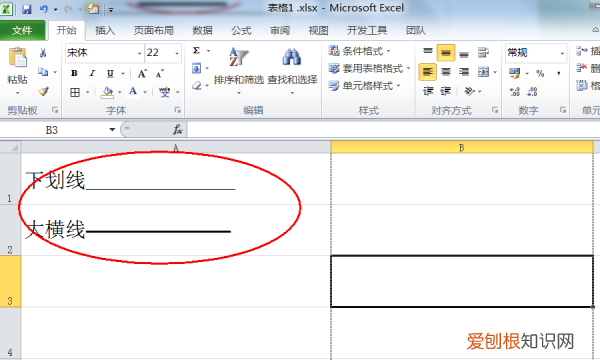
Task: Open the Font group dialog launcher
Action: (x=178, y=110)
